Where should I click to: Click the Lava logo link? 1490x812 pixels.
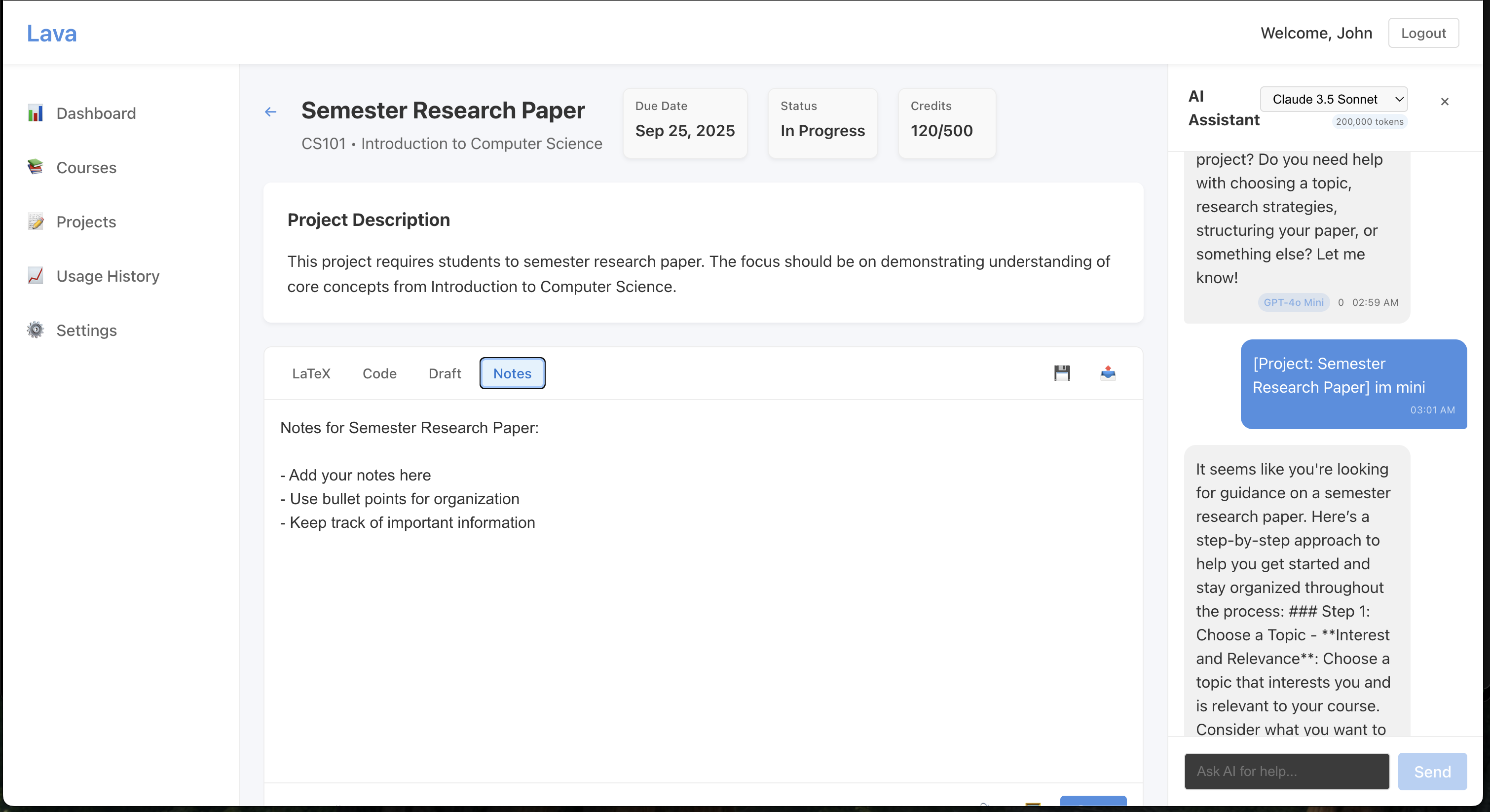tap(51, 33)
